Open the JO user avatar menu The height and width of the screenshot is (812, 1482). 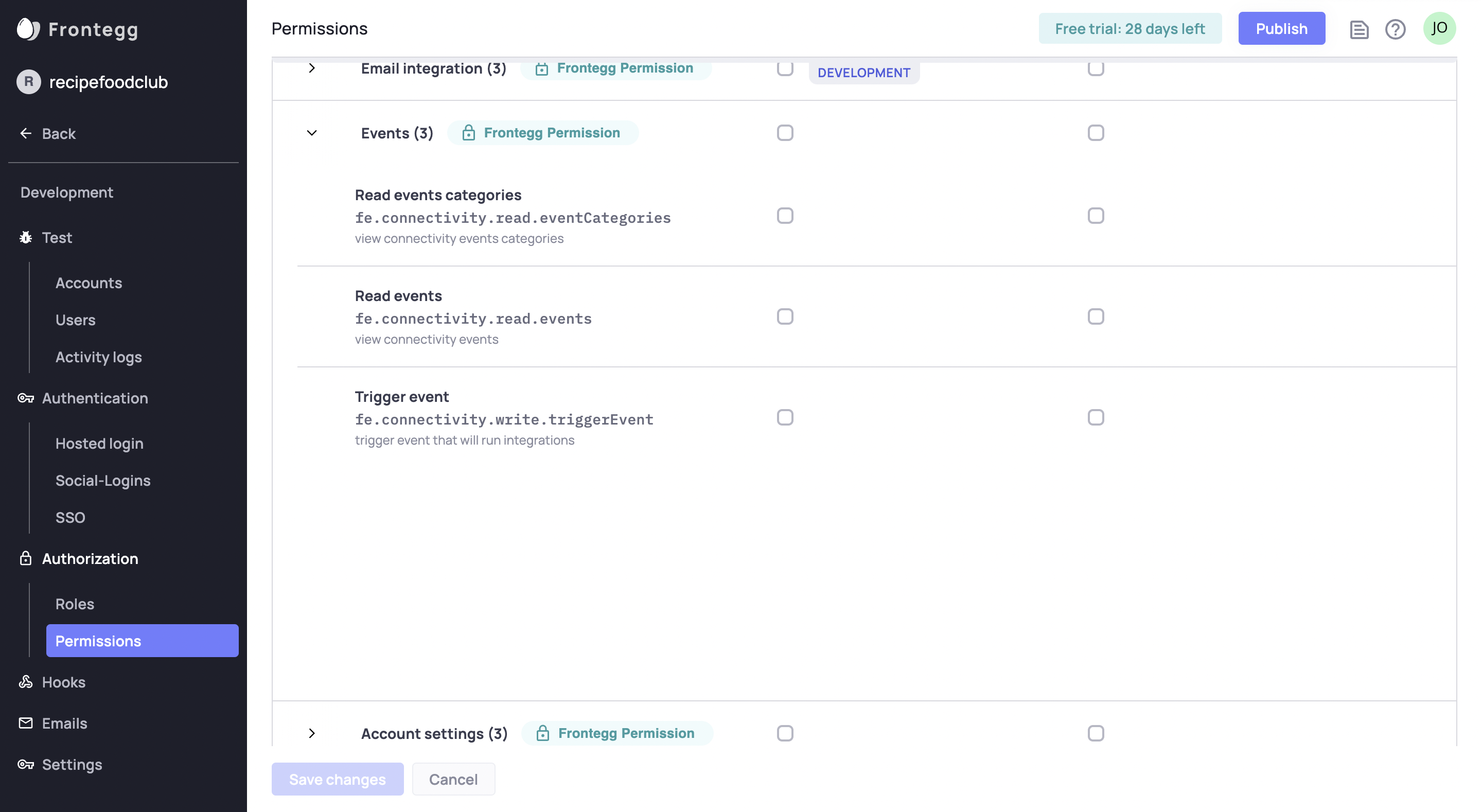pos(1439,28)
